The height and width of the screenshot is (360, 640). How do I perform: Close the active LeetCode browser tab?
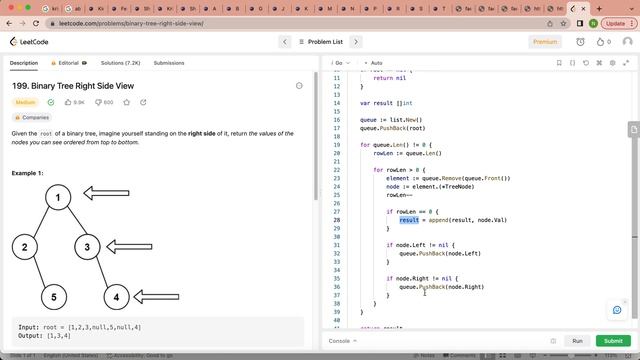(x=583, y=8)
